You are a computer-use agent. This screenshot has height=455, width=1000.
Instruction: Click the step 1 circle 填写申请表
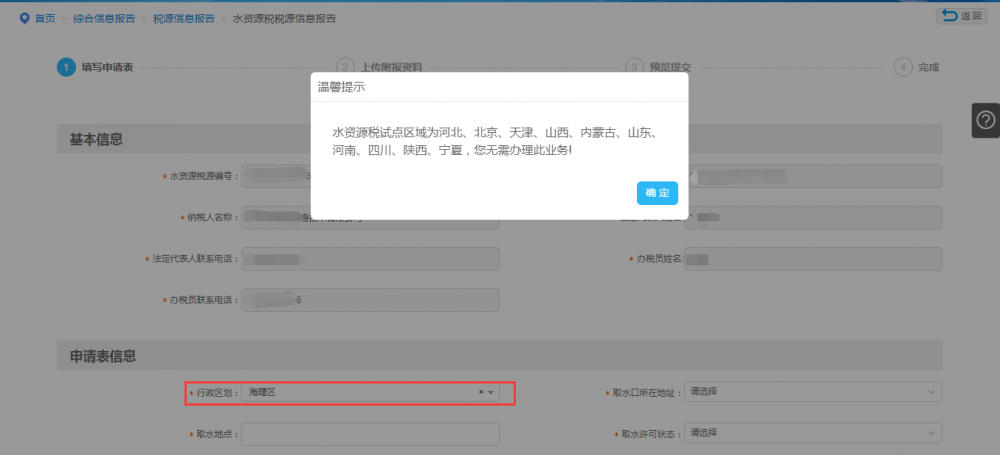point(66,67)
